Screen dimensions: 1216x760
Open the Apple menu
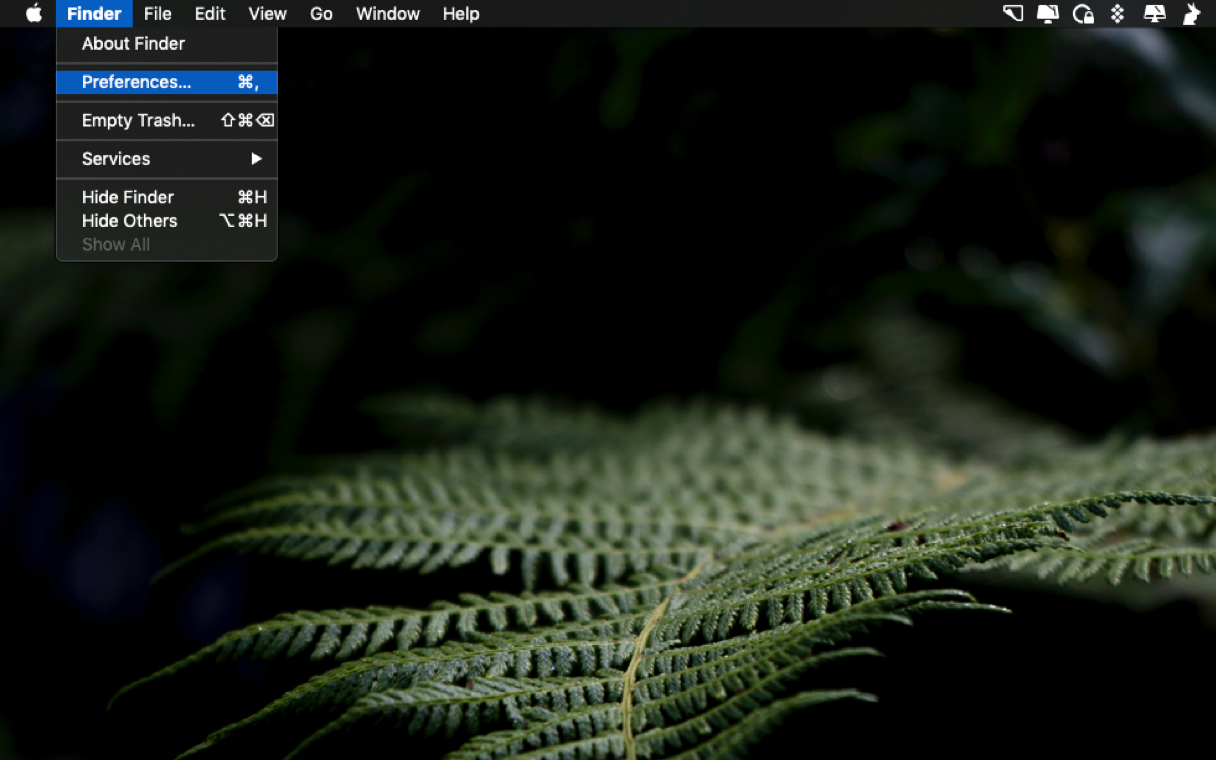(x=34, y=14)
